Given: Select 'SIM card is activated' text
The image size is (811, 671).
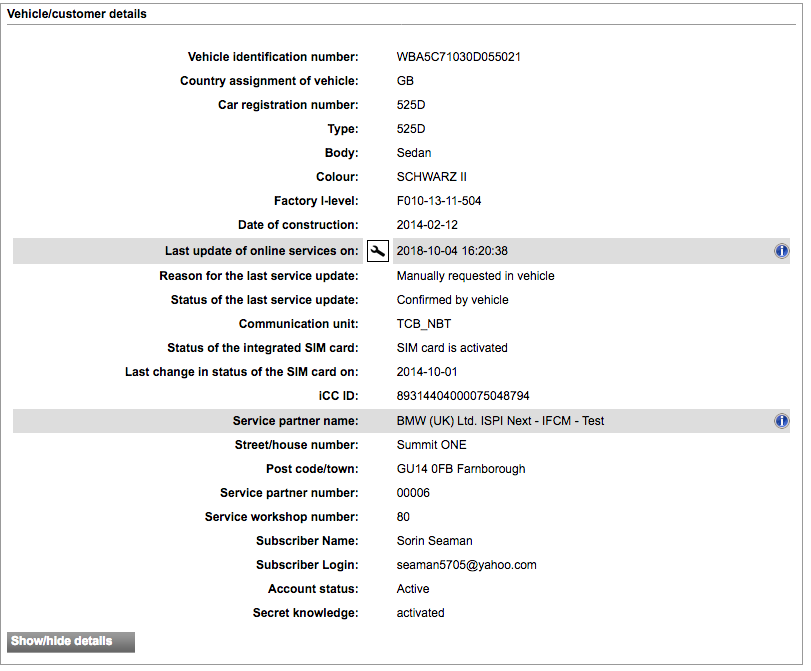Looking at the screenshot, I should [452, 348].
